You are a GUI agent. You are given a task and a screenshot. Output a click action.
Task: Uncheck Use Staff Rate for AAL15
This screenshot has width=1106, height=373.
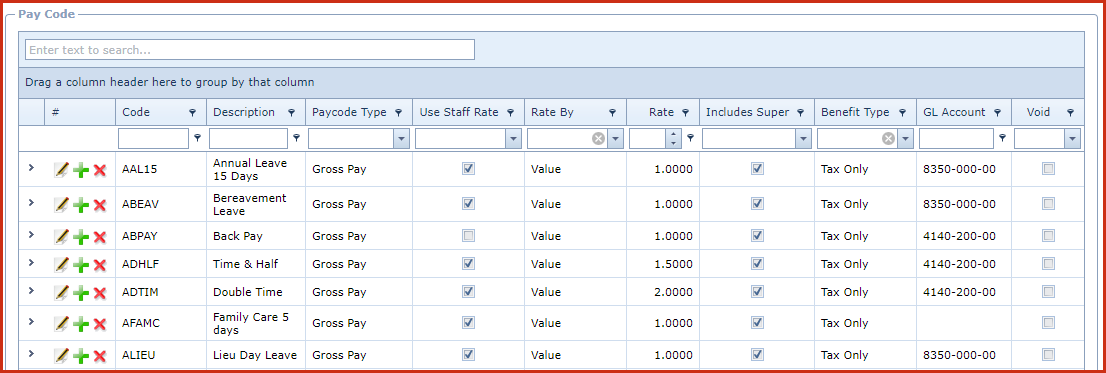click(x=468, y=169)
